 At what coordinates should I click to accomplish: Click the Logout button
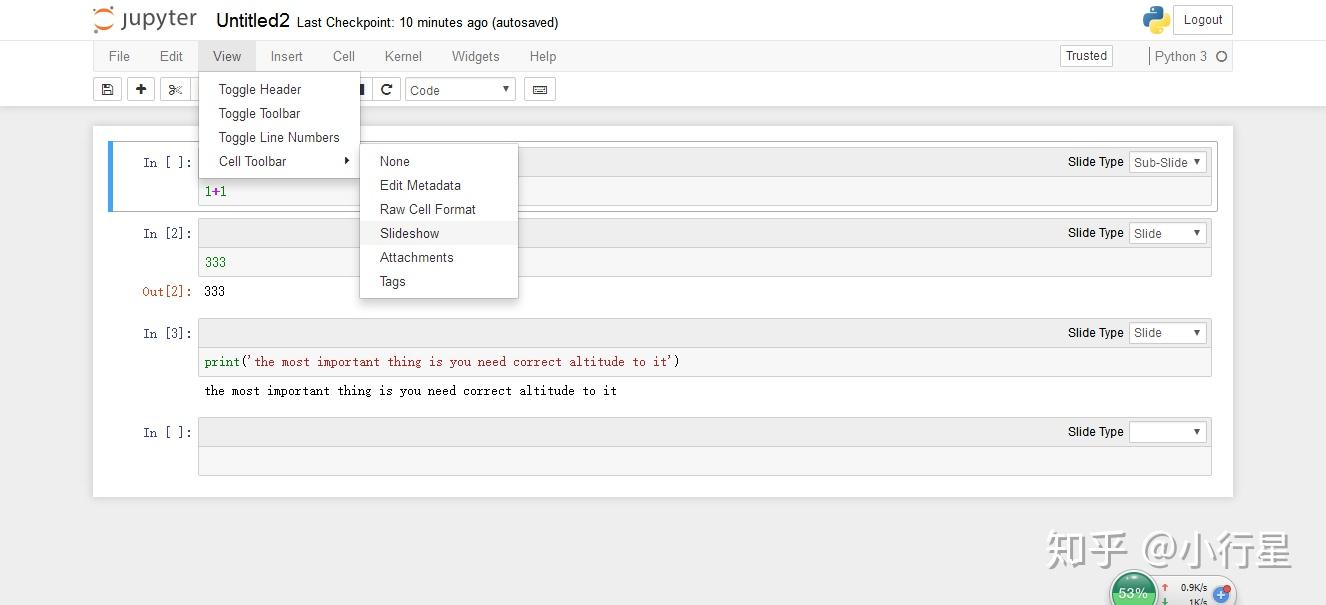point(1202,19)
